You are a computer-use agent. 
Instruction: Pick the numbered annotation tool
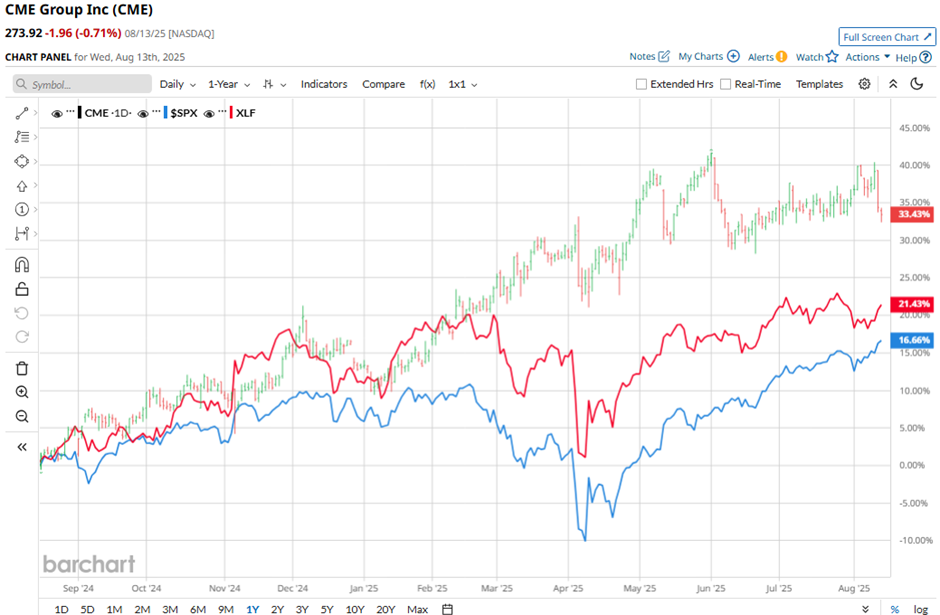click(22, 209)
